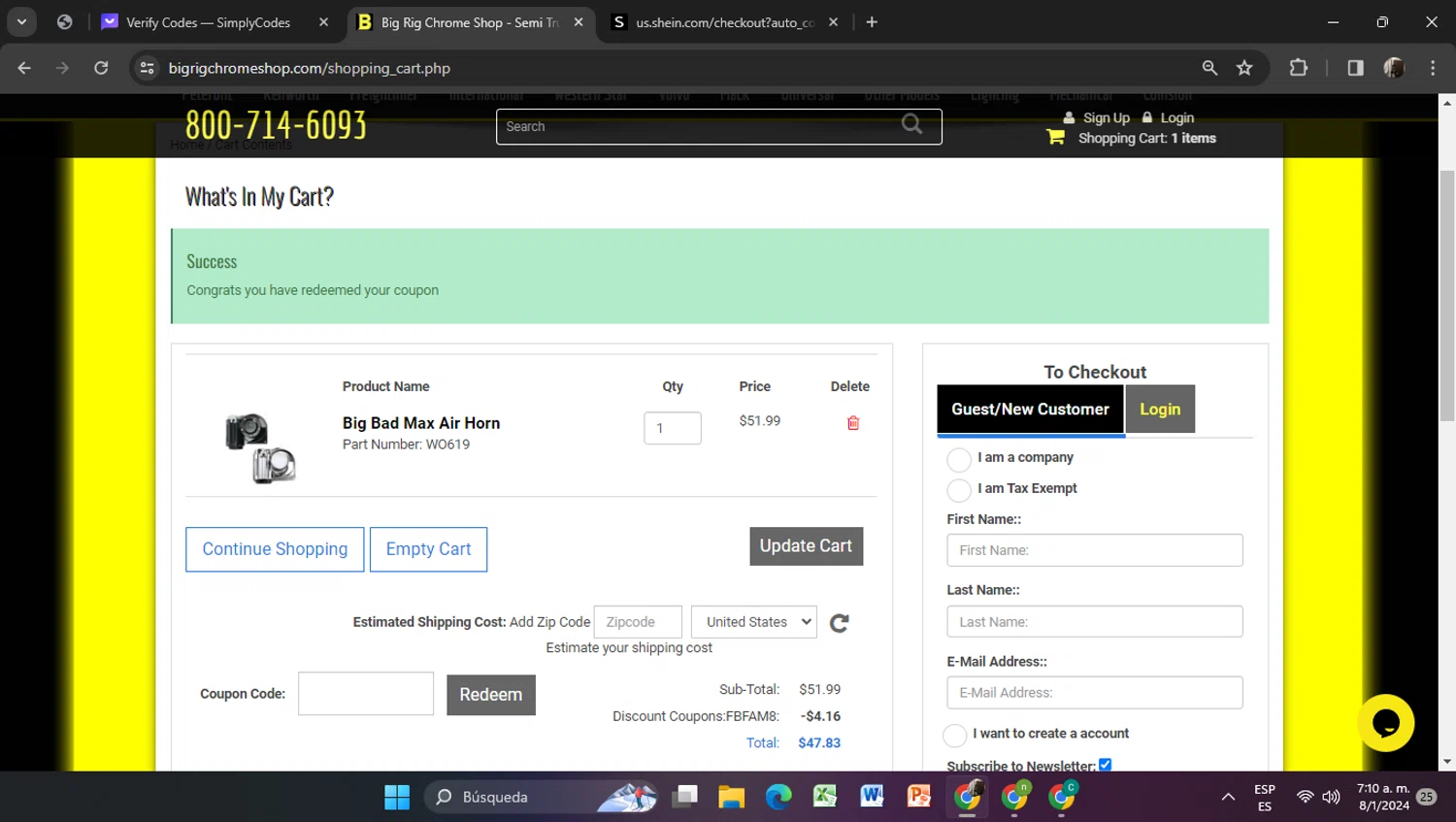
Task: Open the Sign Up link in header
Action: coord(1106,117)
